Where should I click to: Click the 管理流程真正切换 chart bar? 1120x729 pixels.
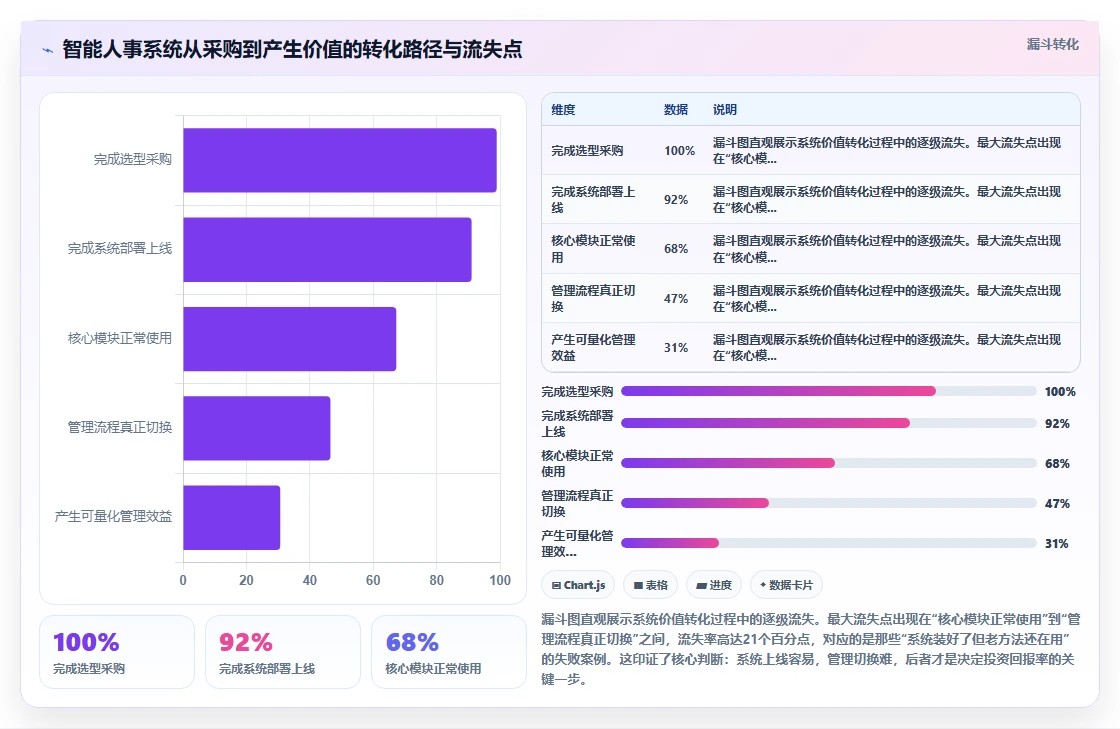(x=256, y=428)
